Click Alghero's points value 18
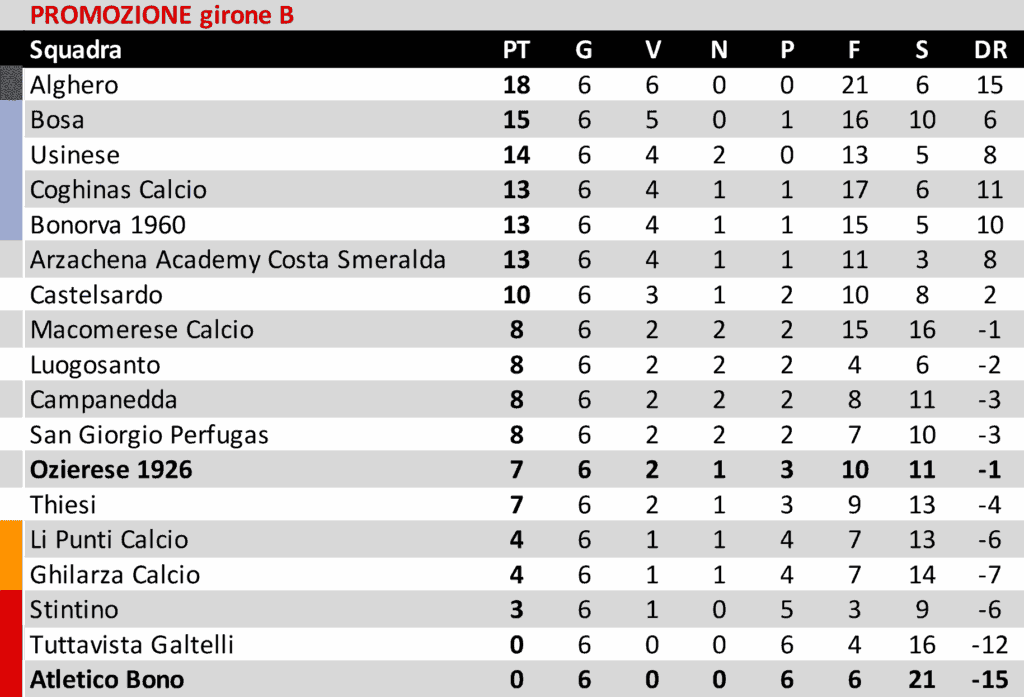Viewport: 1024px width, 697px height. pyautogui.click(x=516, y=85)
